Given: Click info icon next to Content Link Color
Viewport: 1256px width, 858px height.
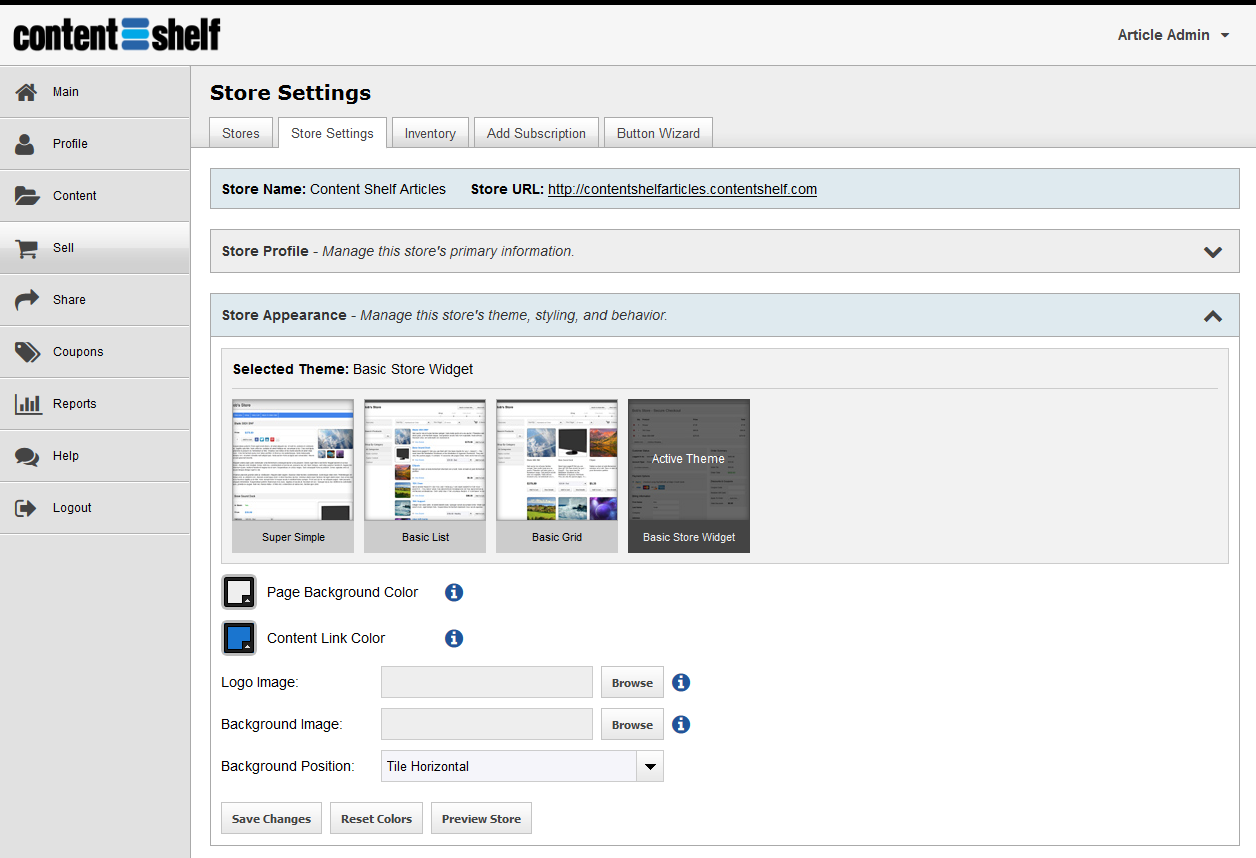Looking at the screenshot, I should (x=454, y=638).
